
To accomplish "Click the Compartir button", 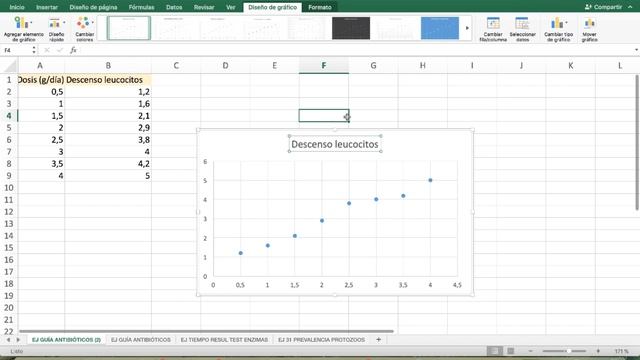I will 603,7.
